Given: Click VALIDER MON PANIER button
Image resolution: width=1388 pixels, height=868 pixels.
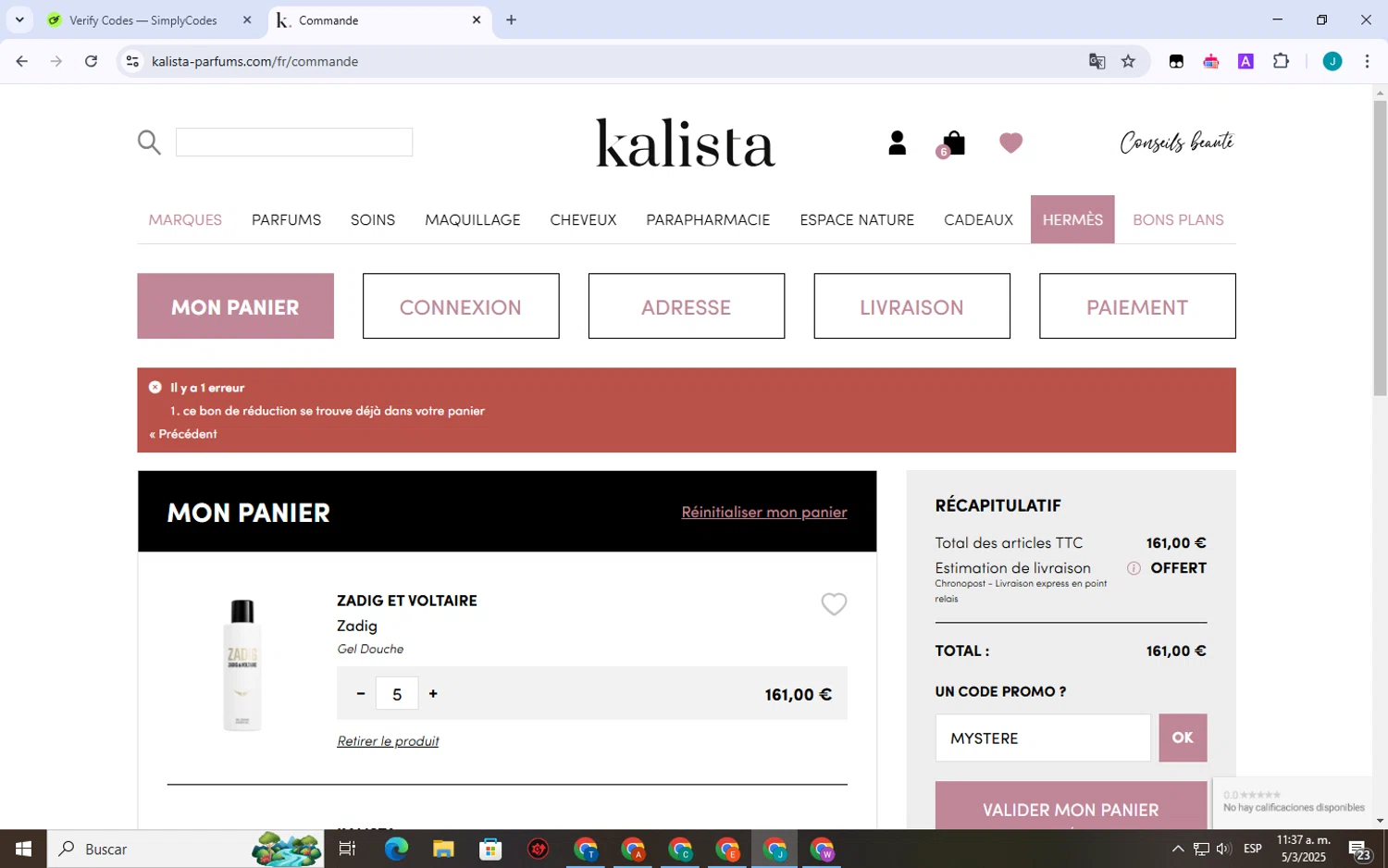Looking at the screenshot, I should (1071, 806).
